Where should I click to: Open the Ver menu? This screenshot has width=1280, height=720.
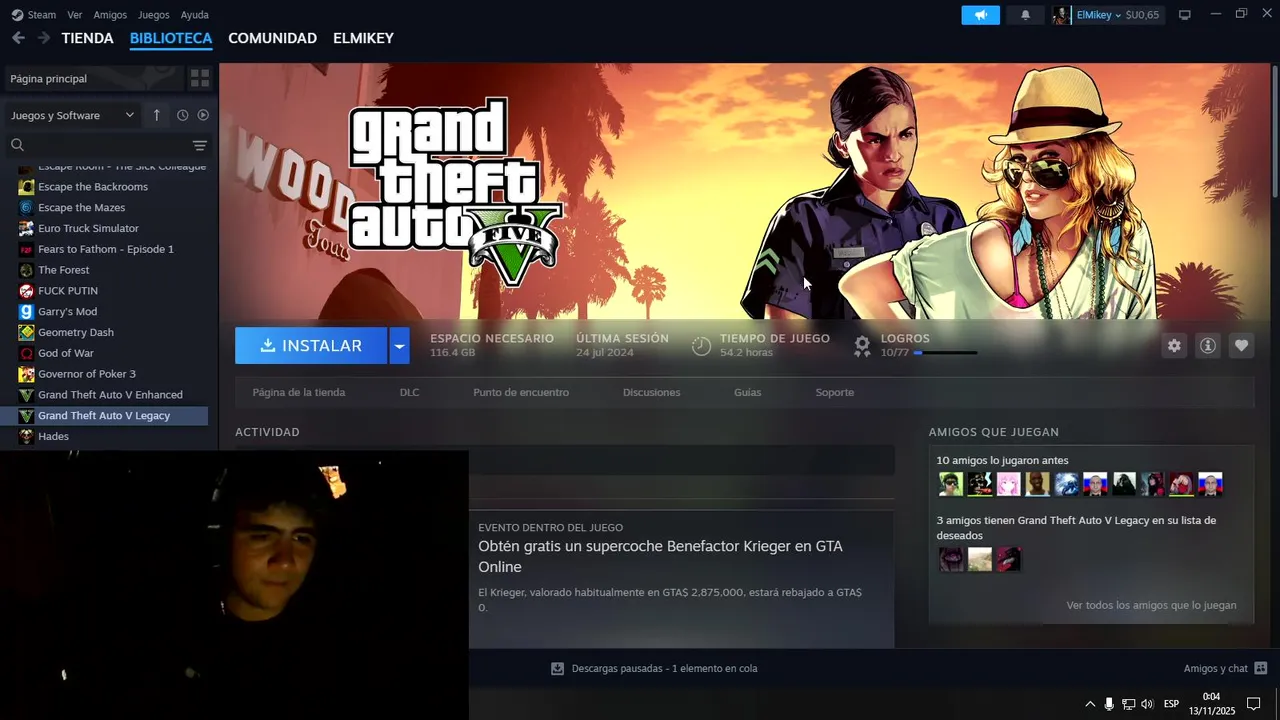click(x=75, y=15)
